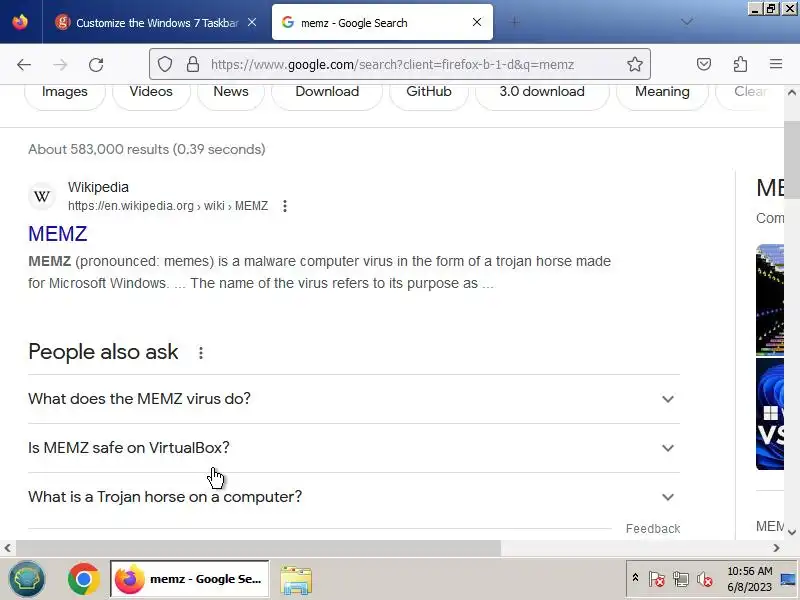Screen dimensions: 800x600
Task: Select the memz - Google Search tab
Action: point(382,22)
